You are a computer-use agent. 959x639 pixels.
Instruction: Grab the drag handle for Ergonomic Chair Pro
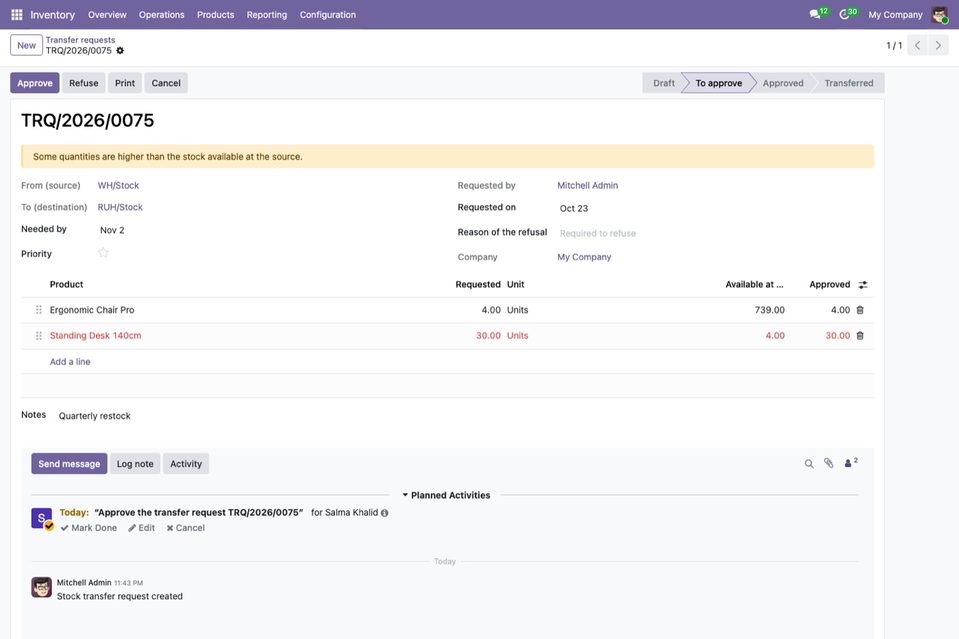(x=39, y=310)
